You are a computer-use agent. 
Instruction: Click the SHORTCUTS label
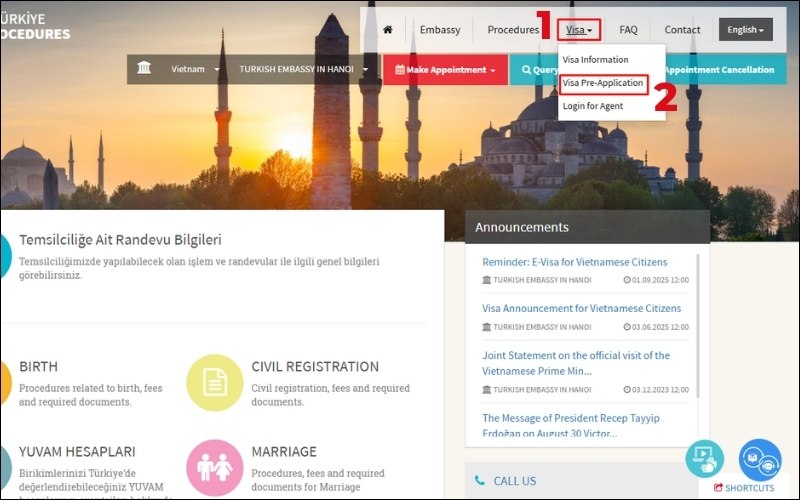749,488
